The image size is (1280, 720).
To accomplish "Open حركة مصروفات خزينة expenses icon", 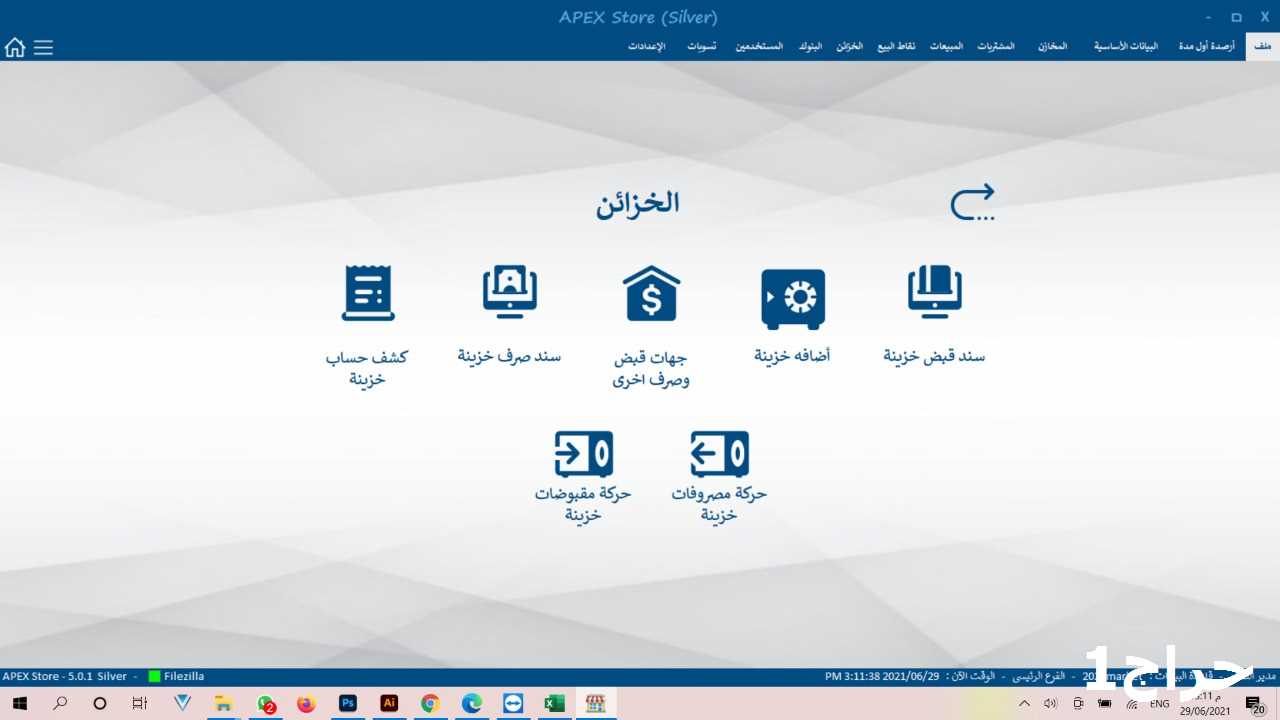I will point(719,455).
